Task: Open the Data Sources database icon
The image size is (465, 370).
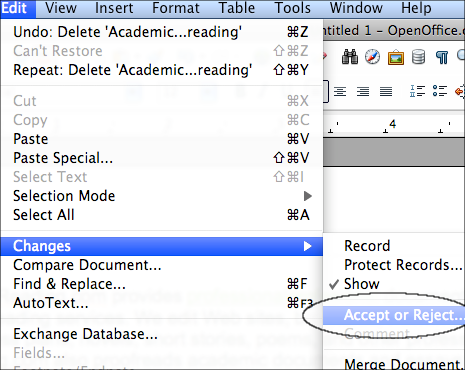Action: point(418,57)
